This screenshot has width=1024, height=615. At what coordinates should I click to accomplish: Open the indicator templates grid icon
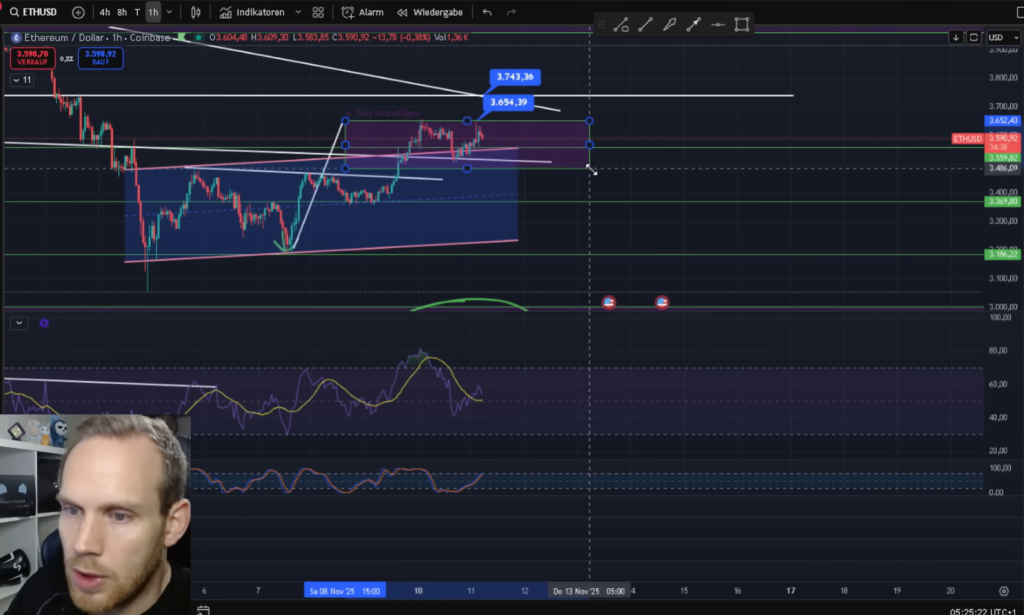[318, 12]
